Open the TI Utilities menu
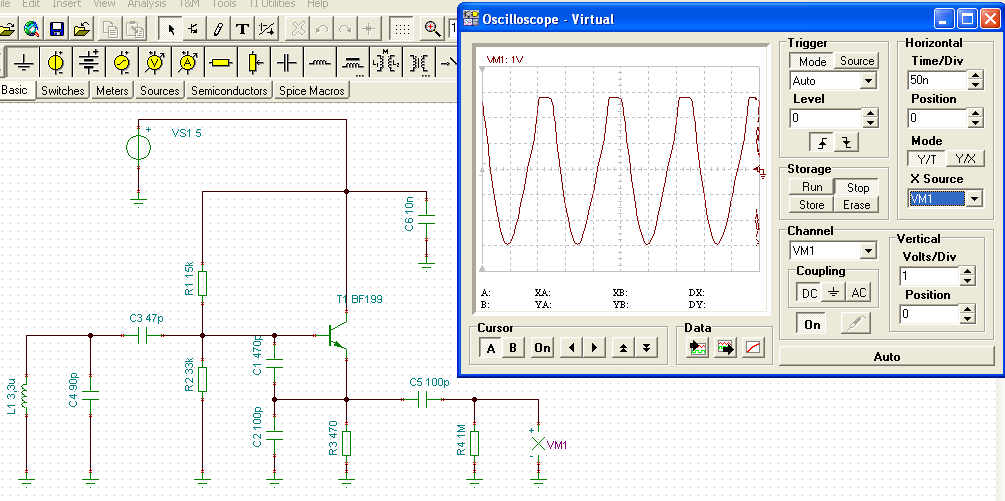This screenshot has height=501, width=1005. pyautogui.click(x=272, y=4)
